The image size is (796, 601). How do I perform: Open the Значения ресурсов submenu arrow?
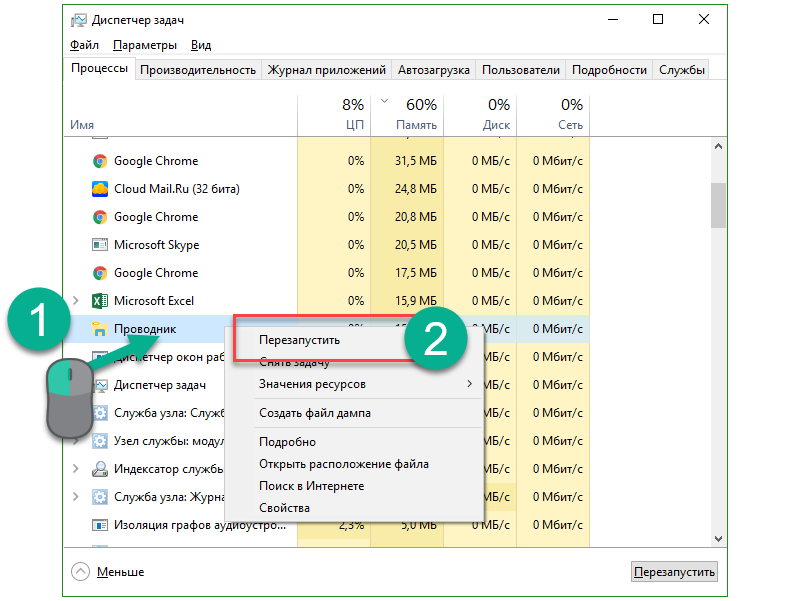click(470, 384)
